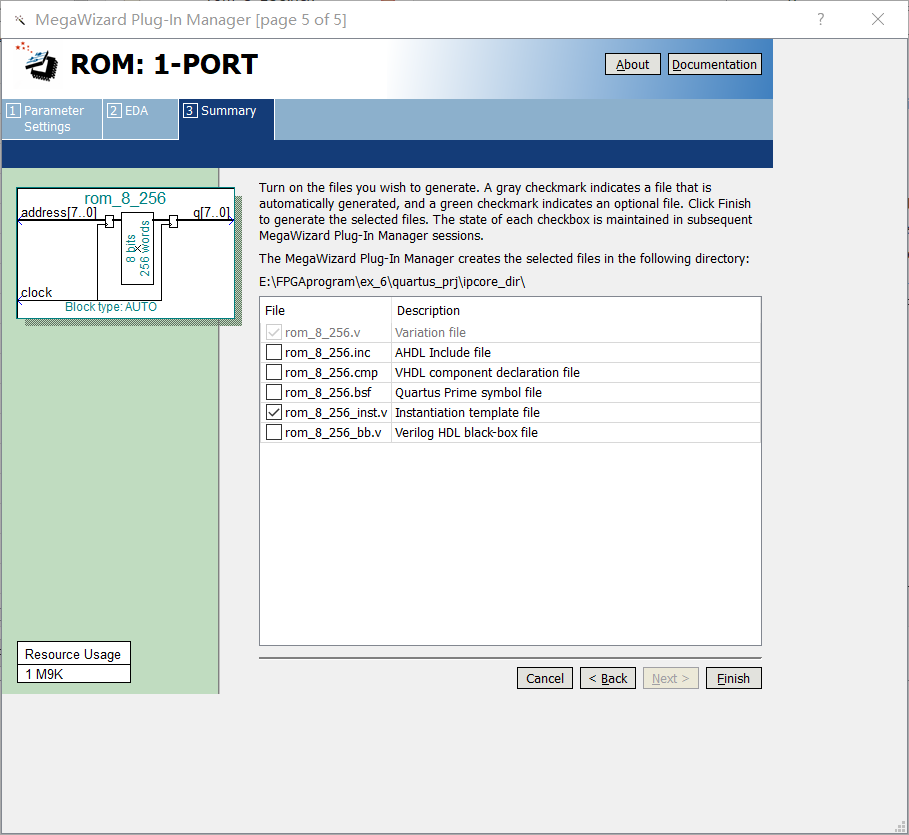Click the Variation file description
The image size is (909, 835).
(430, 332)
